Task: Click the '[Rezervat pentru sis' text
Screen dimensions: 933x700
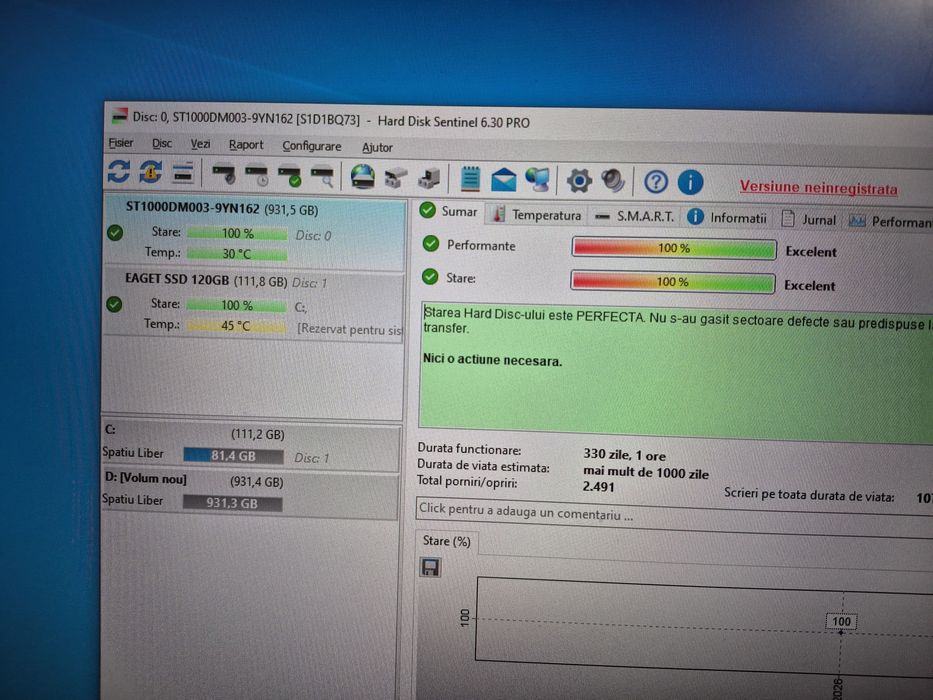Action: (350, 329)
